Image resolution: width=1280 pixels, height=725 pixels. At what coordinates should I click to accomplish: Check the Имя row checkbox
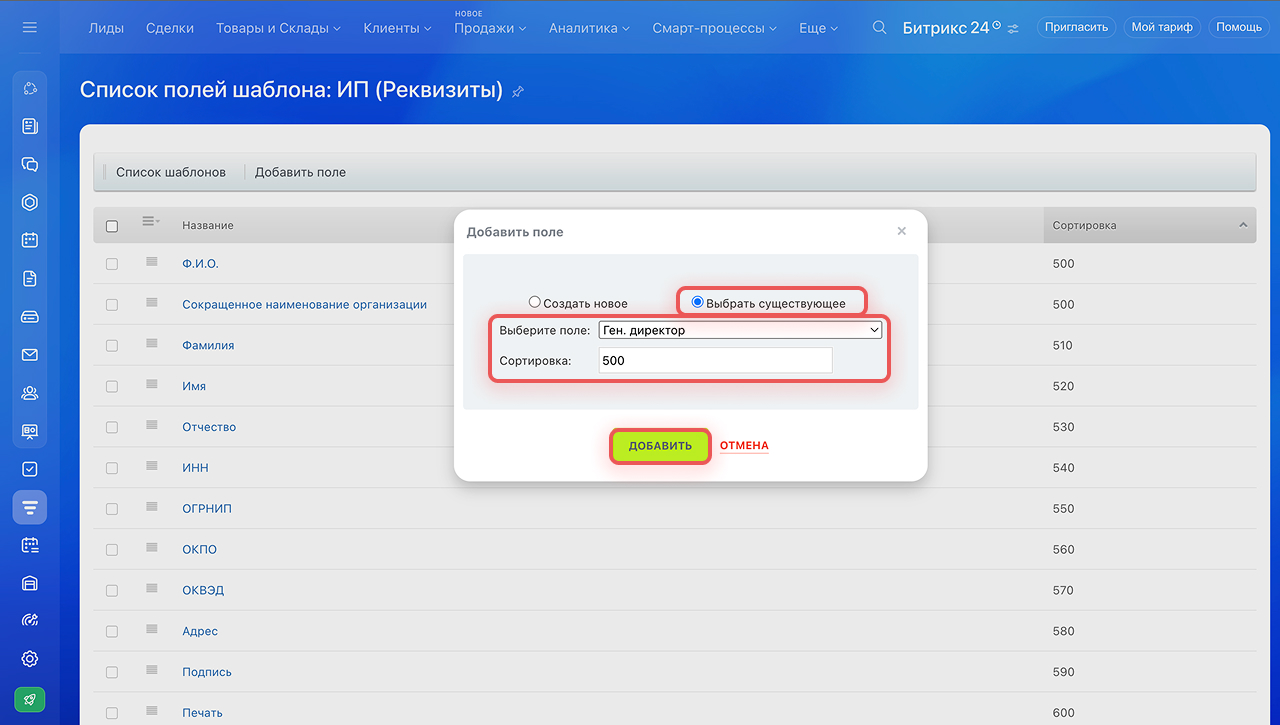(x=112, y=387)
